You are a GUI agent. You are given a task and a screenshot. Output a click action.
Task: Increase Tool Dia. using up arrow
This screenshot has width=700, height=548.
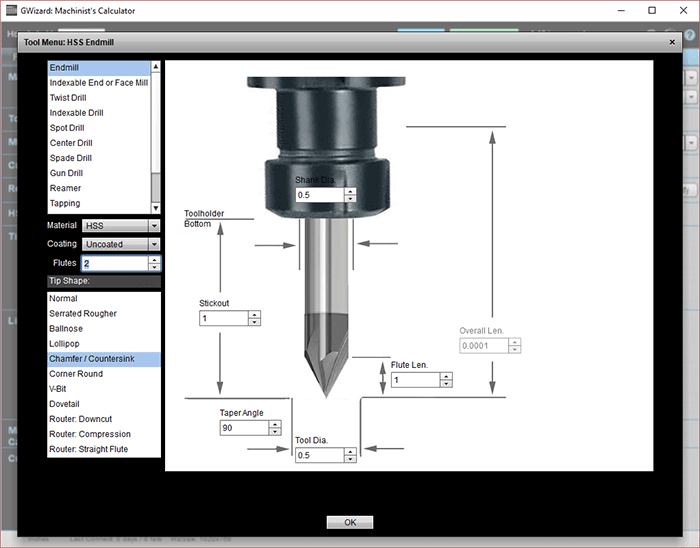point(349,451)
